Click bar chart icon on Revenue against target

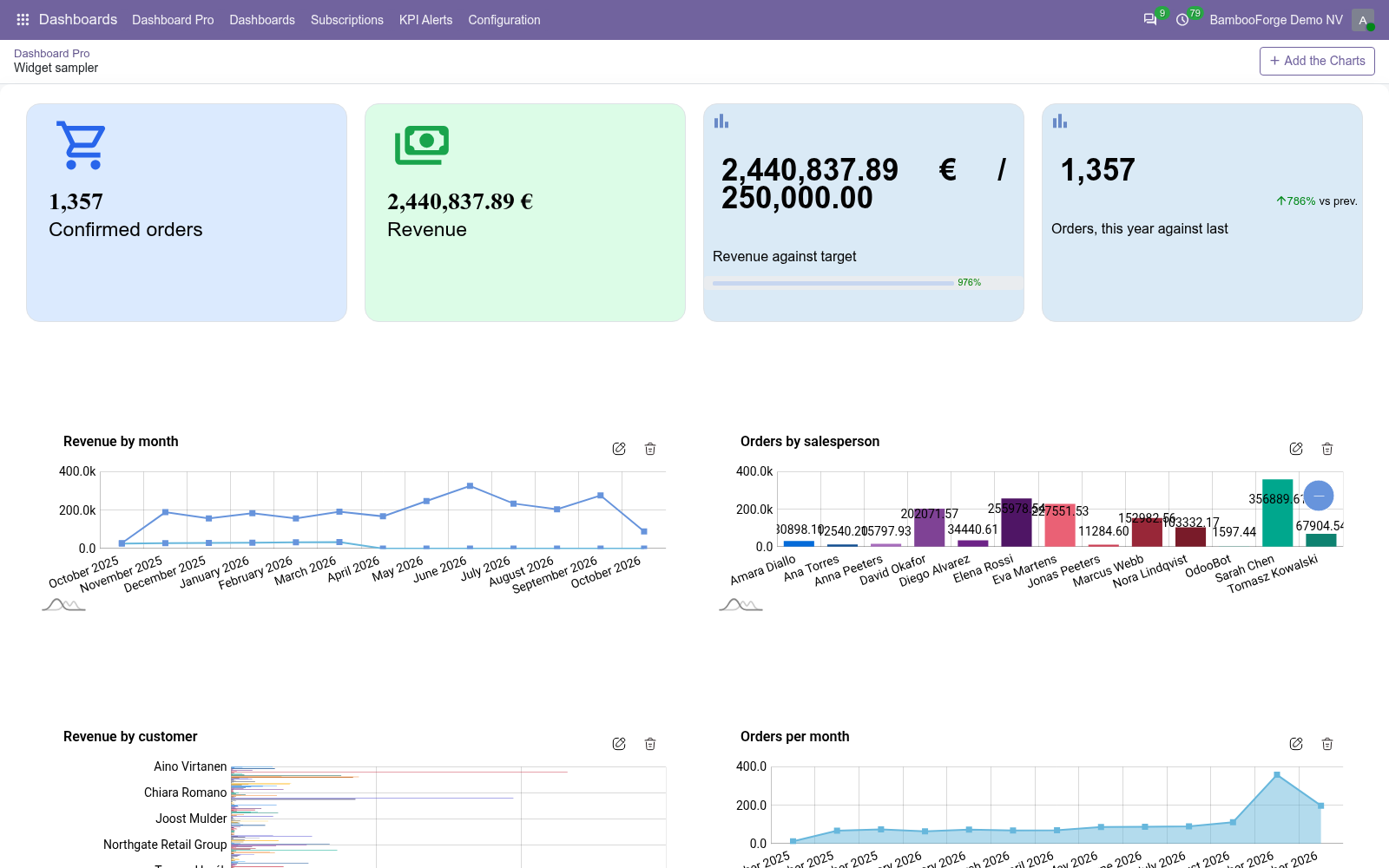pos(721,121)
